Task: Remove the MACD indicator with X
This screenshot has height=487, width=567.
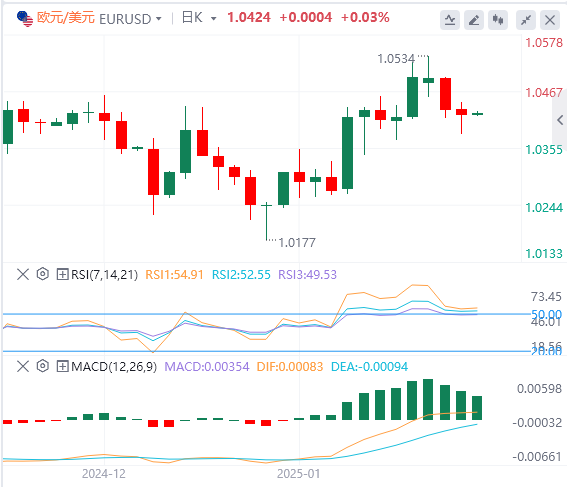Action: coord(23,366)
